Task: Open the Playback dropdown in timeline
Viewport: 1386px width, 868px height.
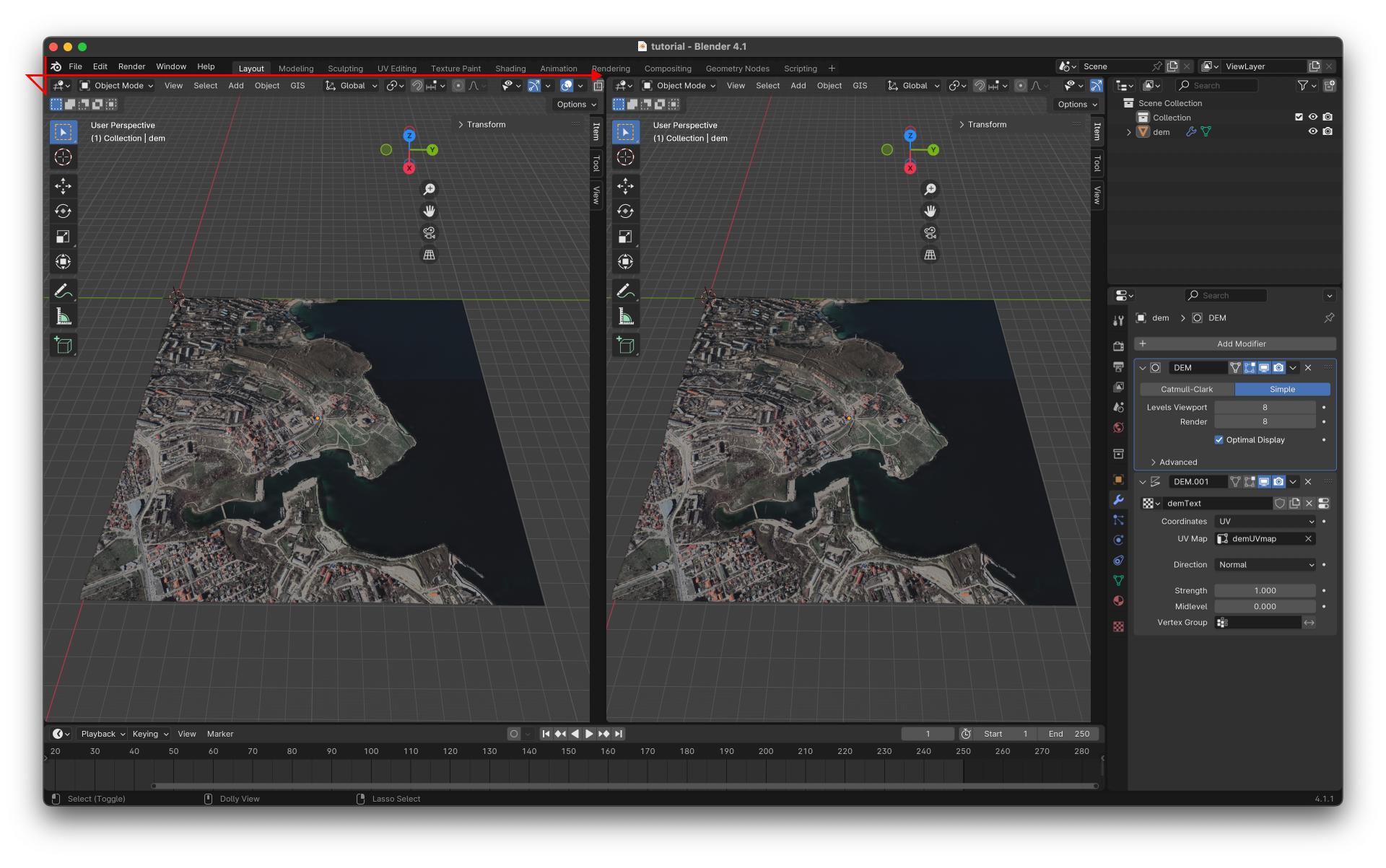Action: (x=103, y=734)
